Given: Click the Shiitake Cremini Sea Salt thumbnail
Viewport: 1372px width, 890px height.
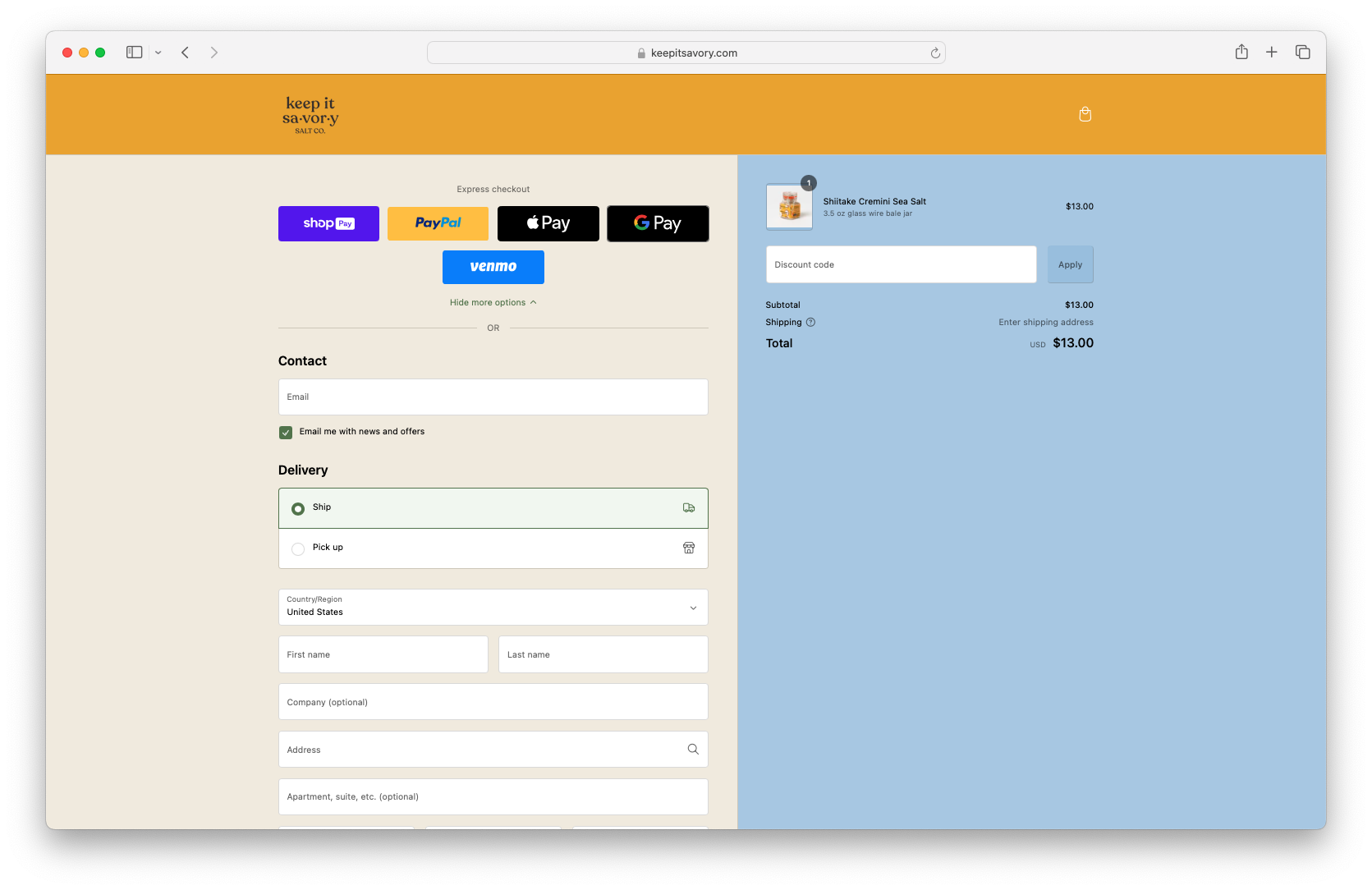Looking at the screenshot, I should click(x=790, y=206).
